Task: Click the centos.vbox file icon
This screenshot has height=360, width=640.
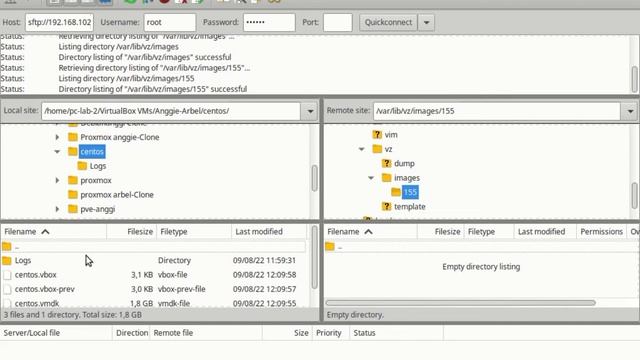Action: click(x=7, y=275)
